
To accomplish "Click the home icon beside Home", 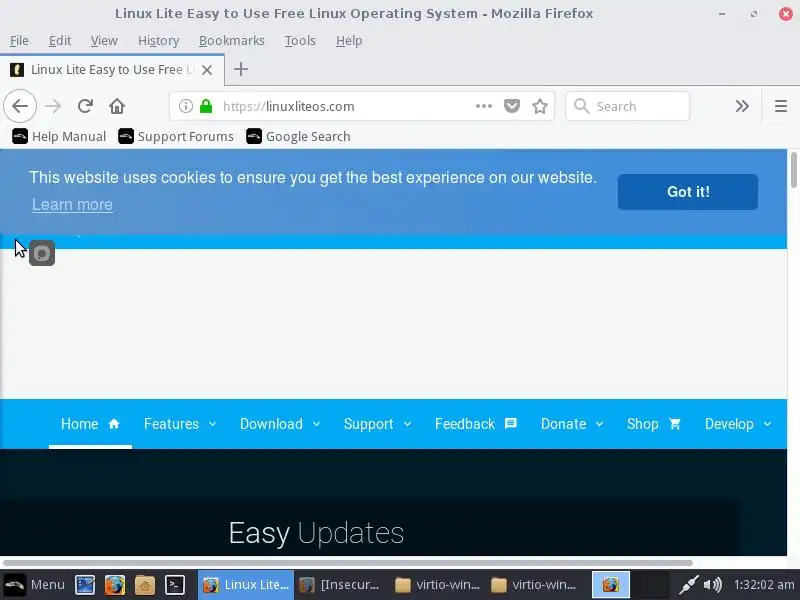I will tap(114, 424).
